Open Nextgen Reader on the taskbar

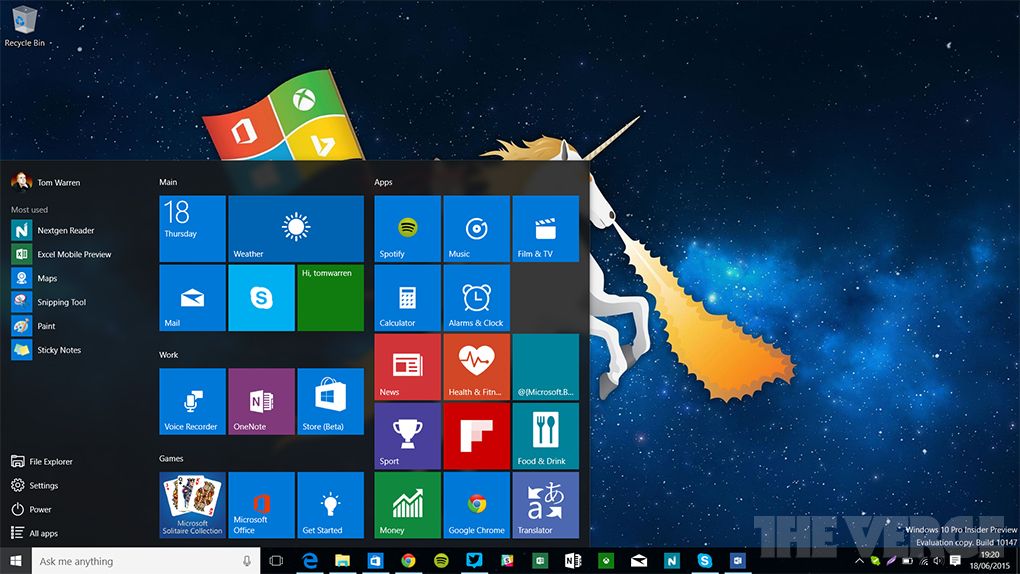pos(671,561)
